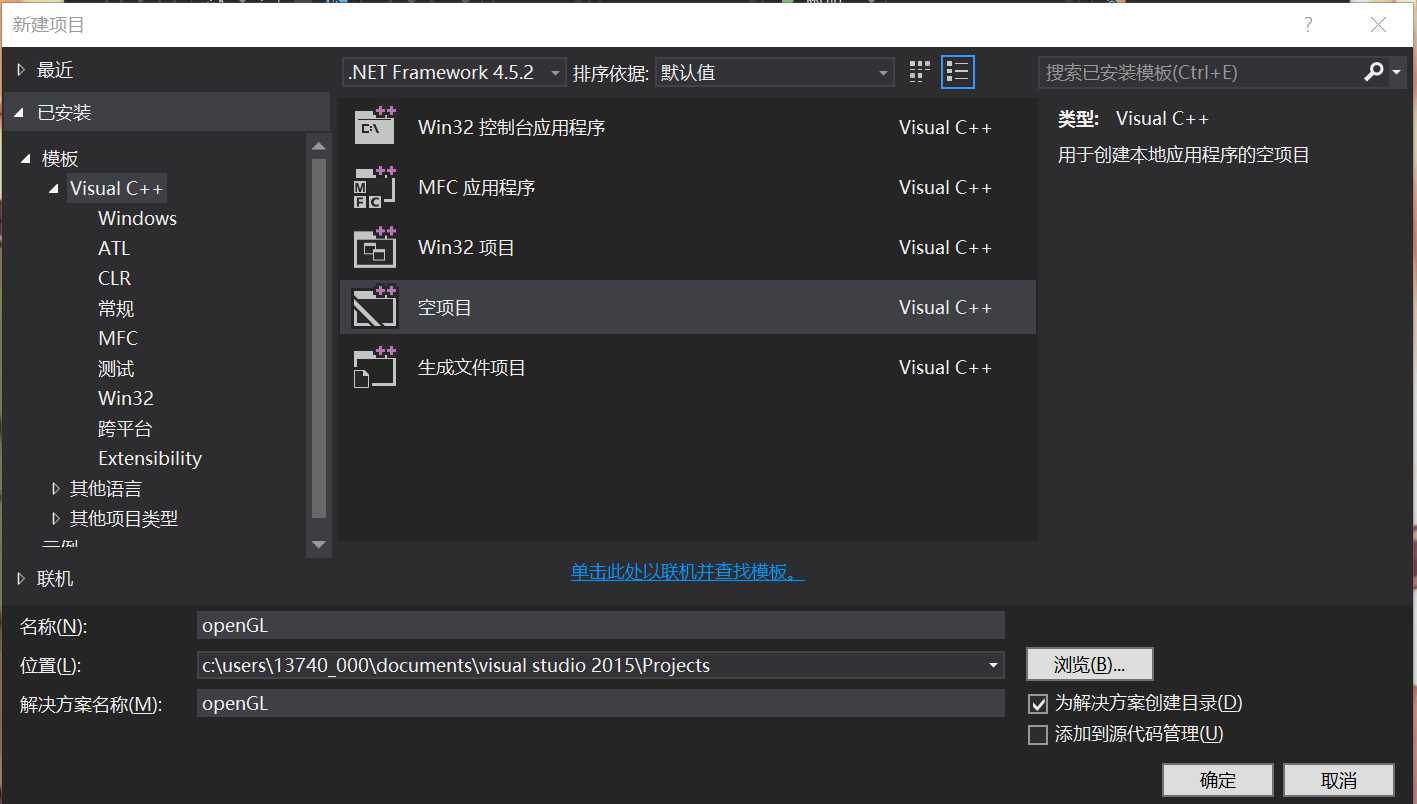Image resolution: width=1417 pixels, height=804 pixels.
Task: Expand the 联机 section
Action: (x=21, y=578)
